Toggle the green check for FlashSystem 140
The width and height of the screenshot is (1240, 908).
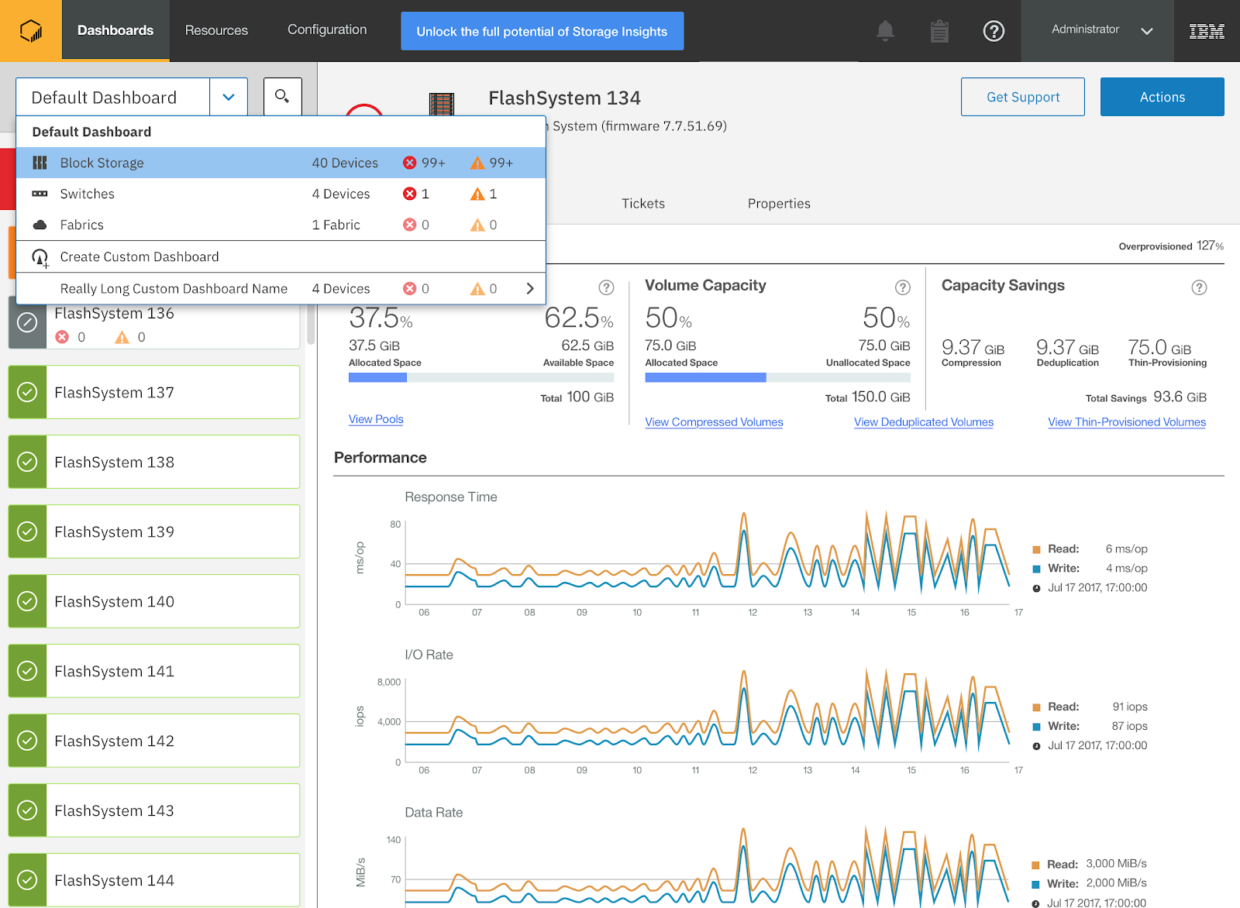(x=27, y=601)
